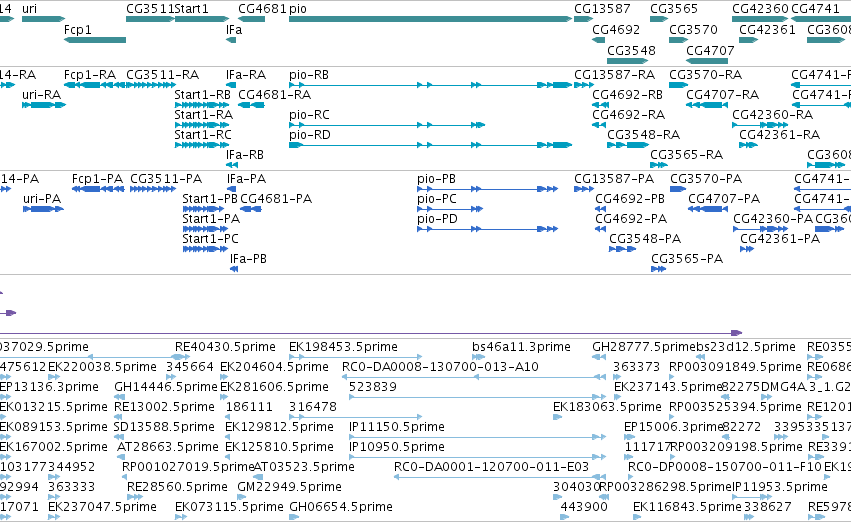Open protein pio-PD label
The image size is (851, 522).
pyautogui.click(x=437, y=219)
